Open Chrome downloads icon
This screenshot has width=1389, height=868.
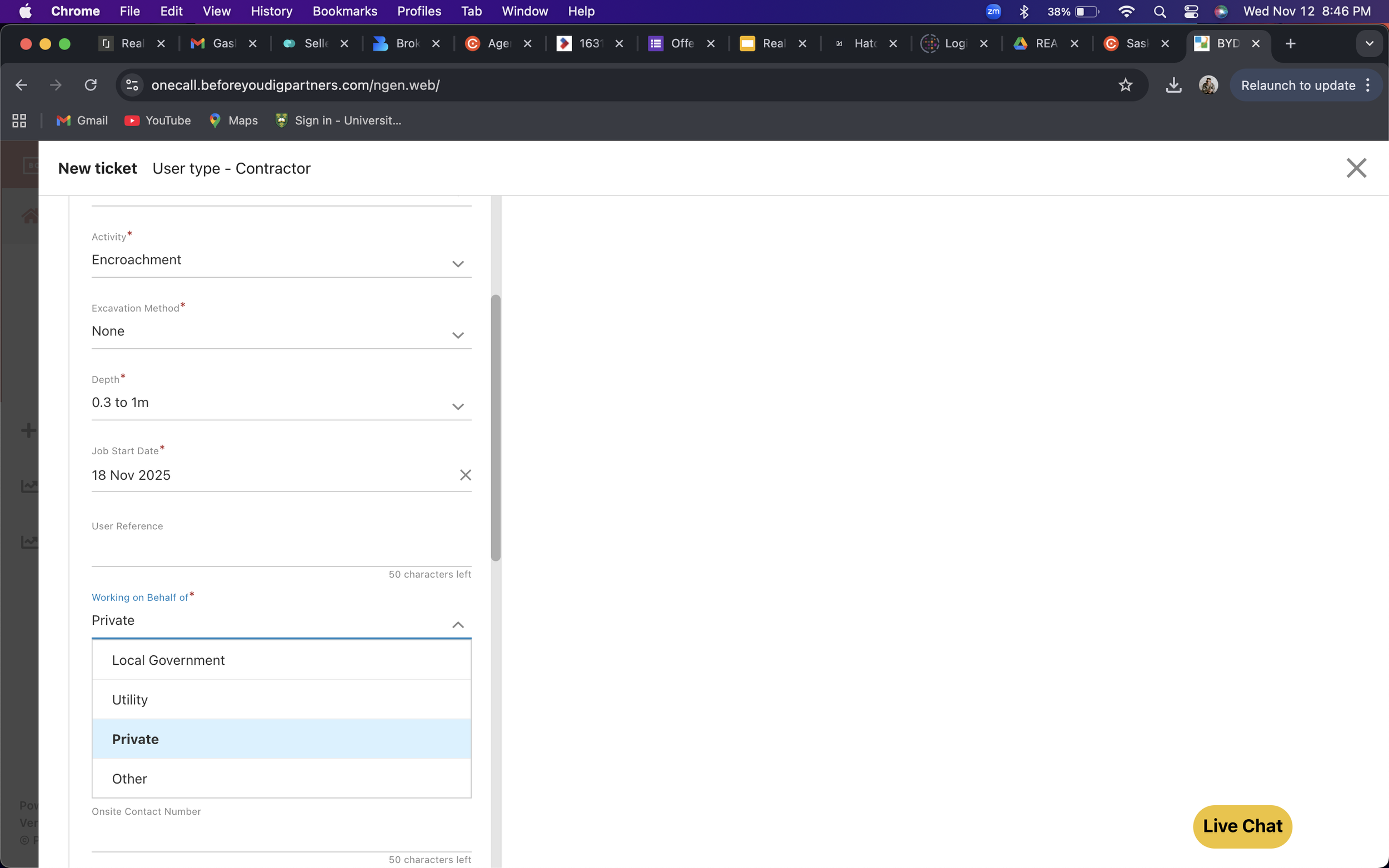pos(1173,86)
